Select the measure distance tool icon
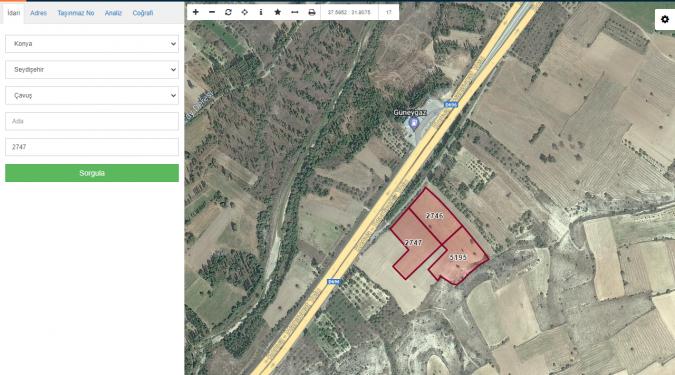 click(294, 12)
